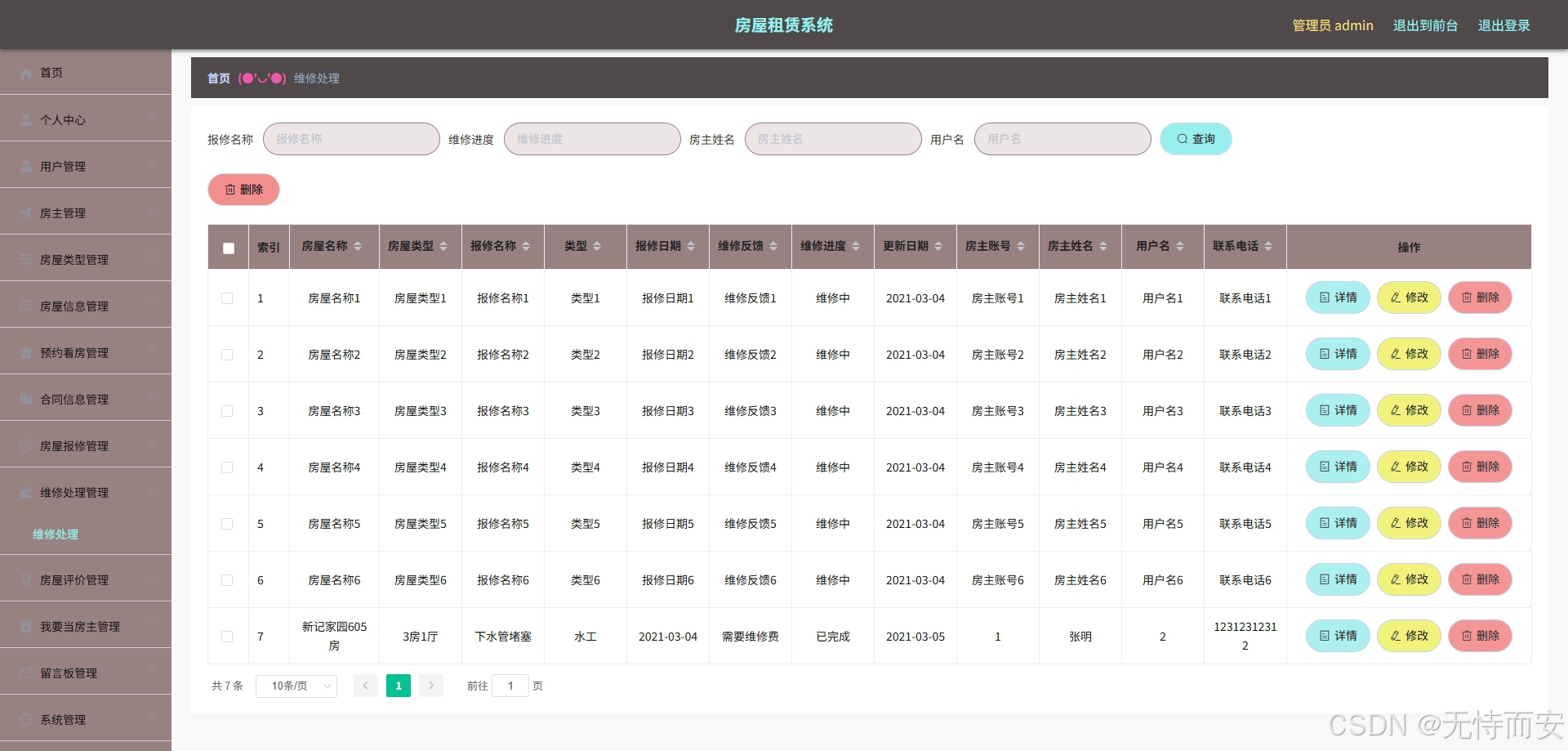Sort by 更新日期 column arrows

coord(938,246)
